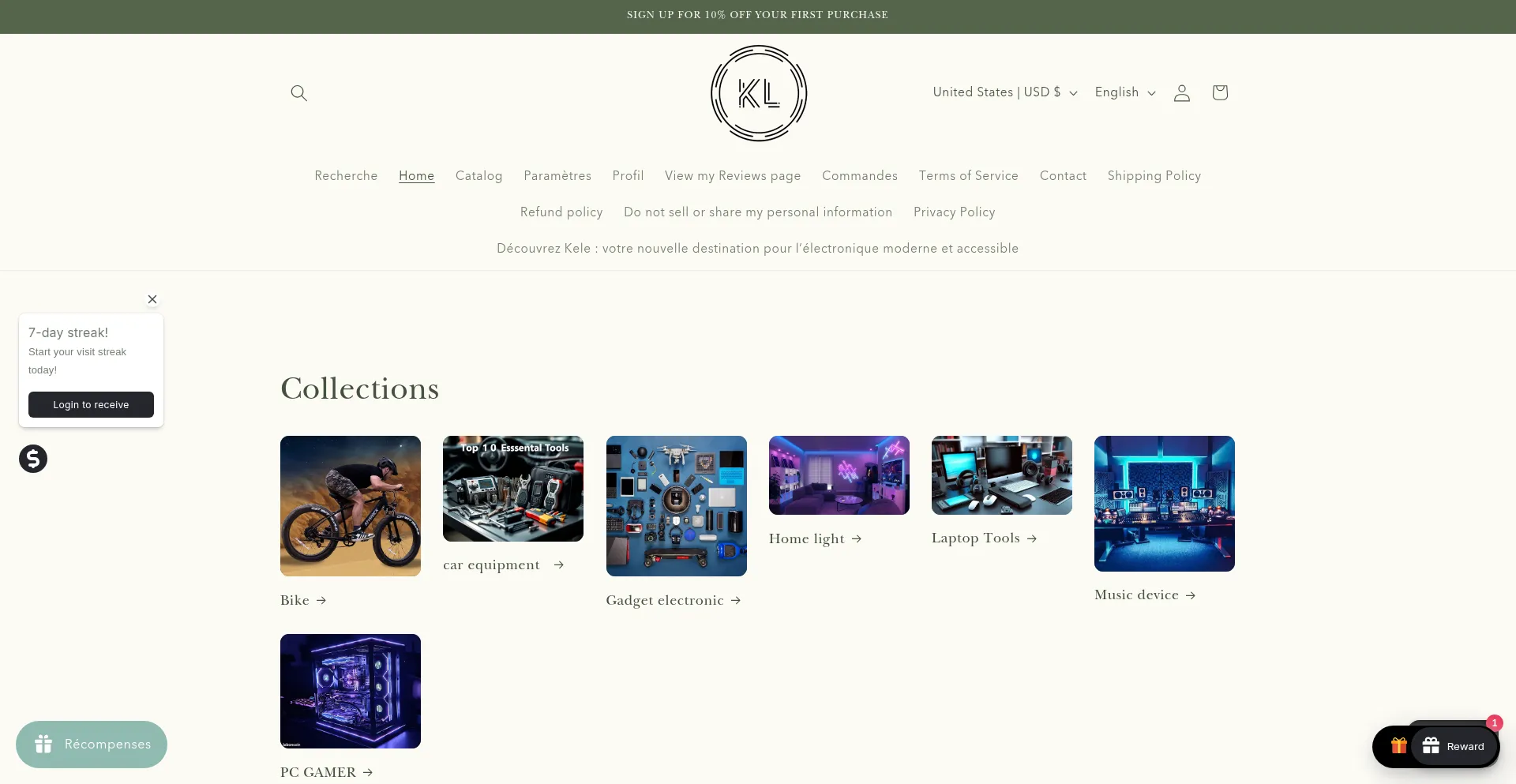Expand the United States | USD $ selector
1516x784 pixels.
point(1003,92)
